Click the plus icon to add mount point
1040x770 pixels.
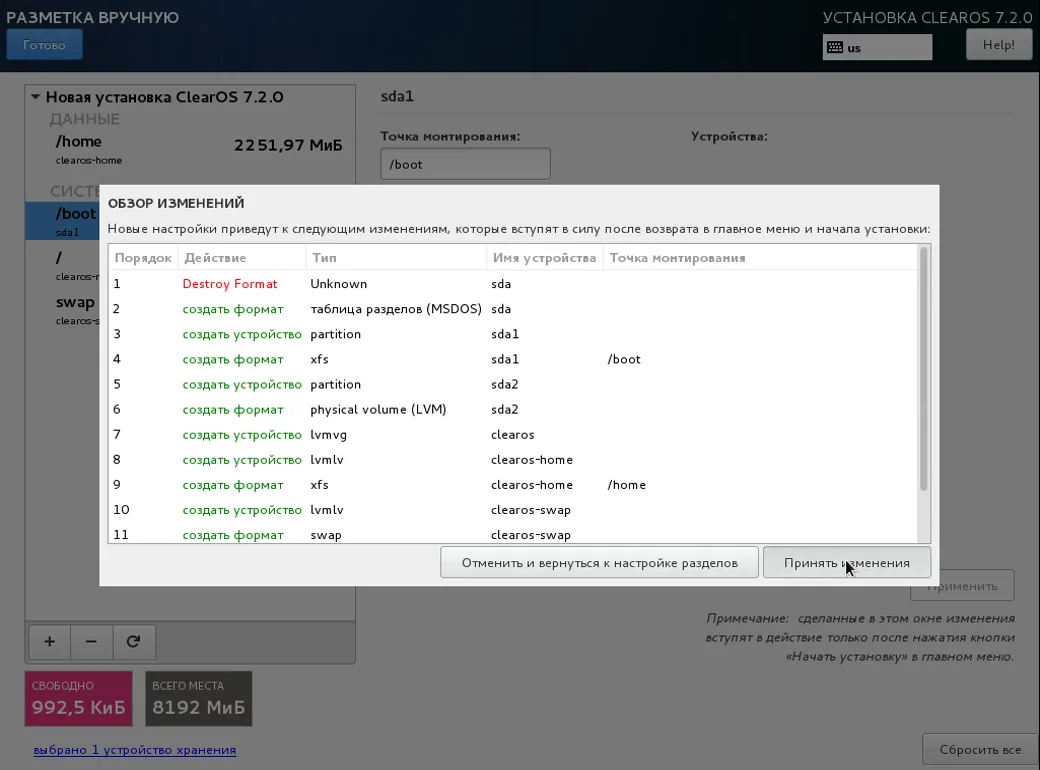[49, 642]
